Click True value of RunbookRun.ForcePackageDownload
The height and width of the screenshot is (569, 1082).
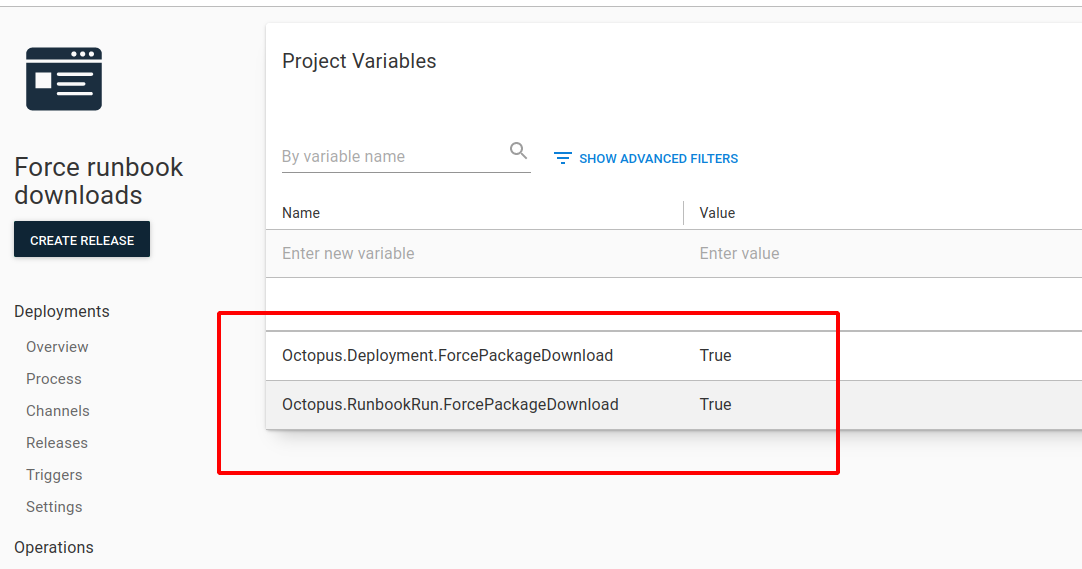[x=716, y=405]
